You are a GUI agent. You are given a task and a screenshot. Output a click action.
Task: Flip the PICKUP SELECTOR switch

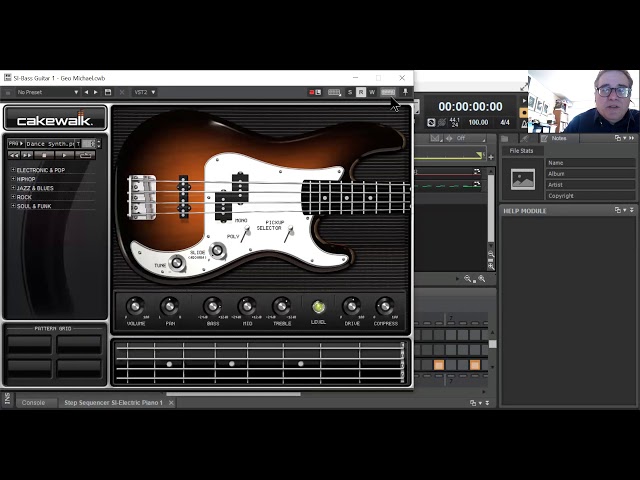[x=289, y=234]
